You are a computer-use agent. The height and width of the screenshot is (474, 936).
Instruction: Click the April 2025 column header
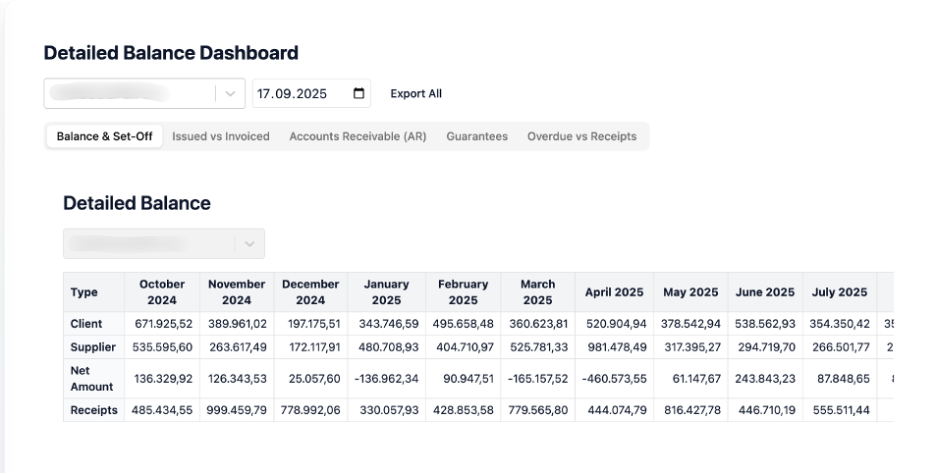[x=616, y=292]
